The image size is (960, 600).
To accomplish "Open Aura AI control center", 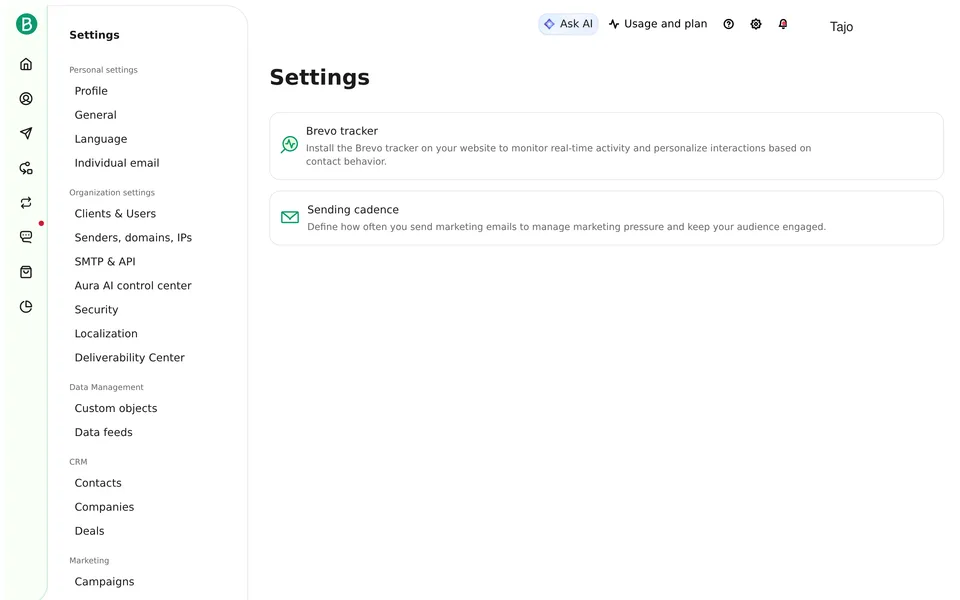I will pos(133,285).
